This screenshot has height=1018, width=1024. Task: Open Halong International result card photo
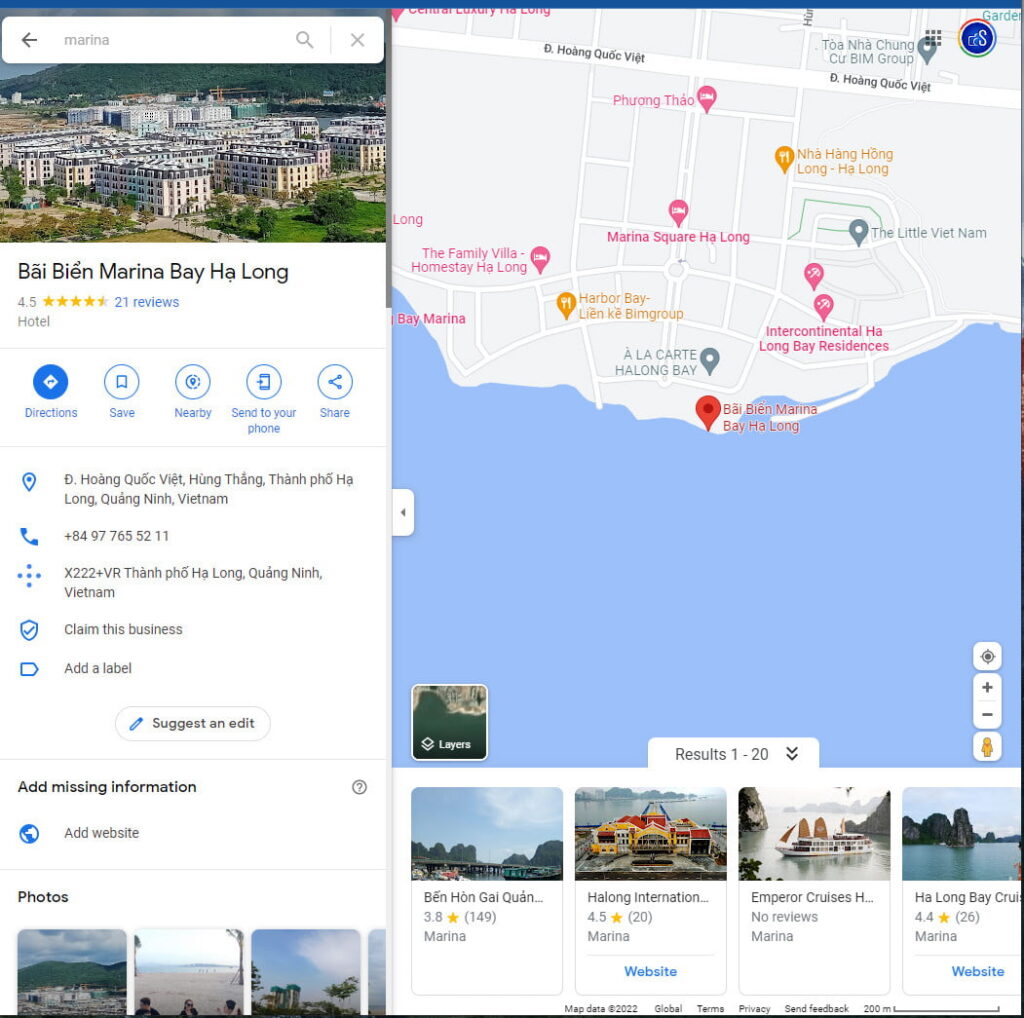pos(650,834)
